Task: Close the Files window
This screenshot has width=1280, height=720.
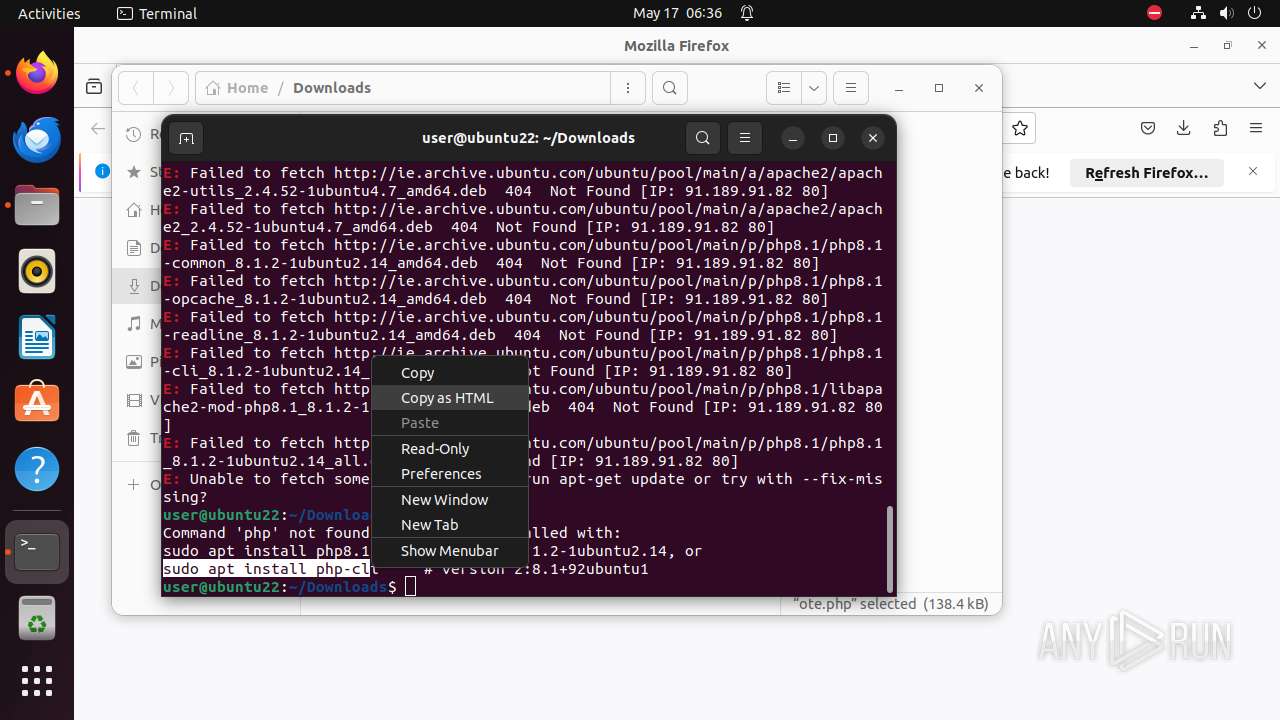Action: [979, 88]
